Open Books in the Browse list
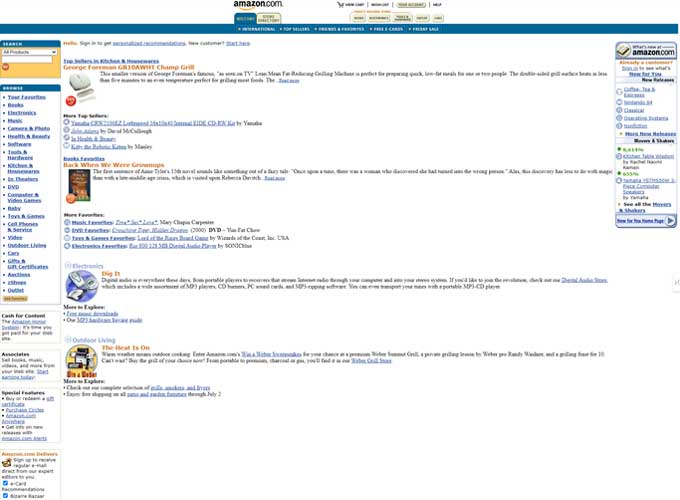The image size is (680, 500). 15,105
